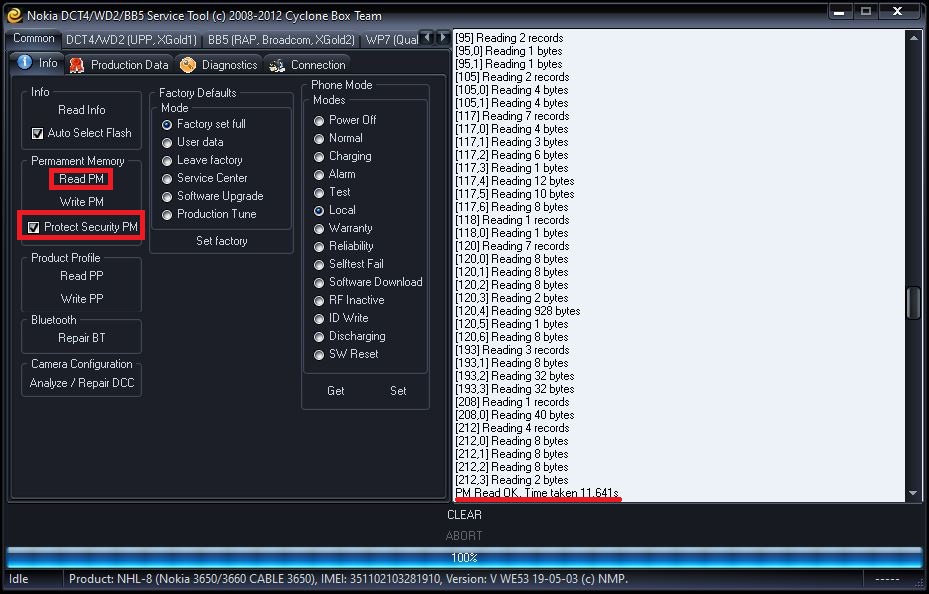Select the User data factory mode
Screen dimensions: 929x594
tap(167, 142)
